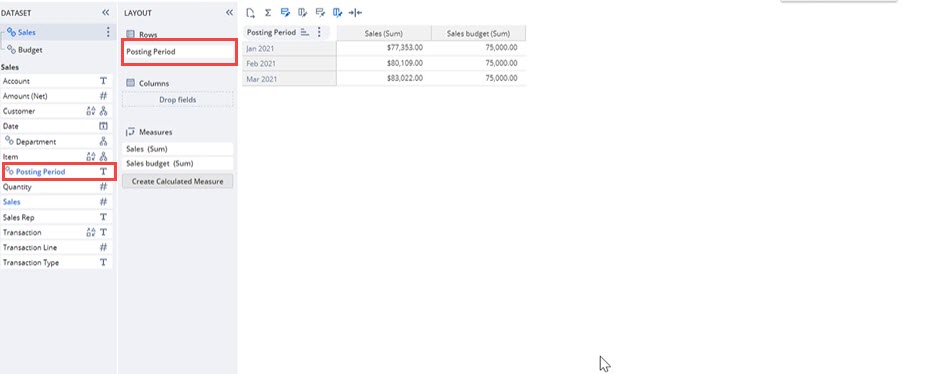Select the Sales budget (Sum) measure in layout
Image resolution: width=933 pixels, height=374 pixels.
(x=178, y=164)
